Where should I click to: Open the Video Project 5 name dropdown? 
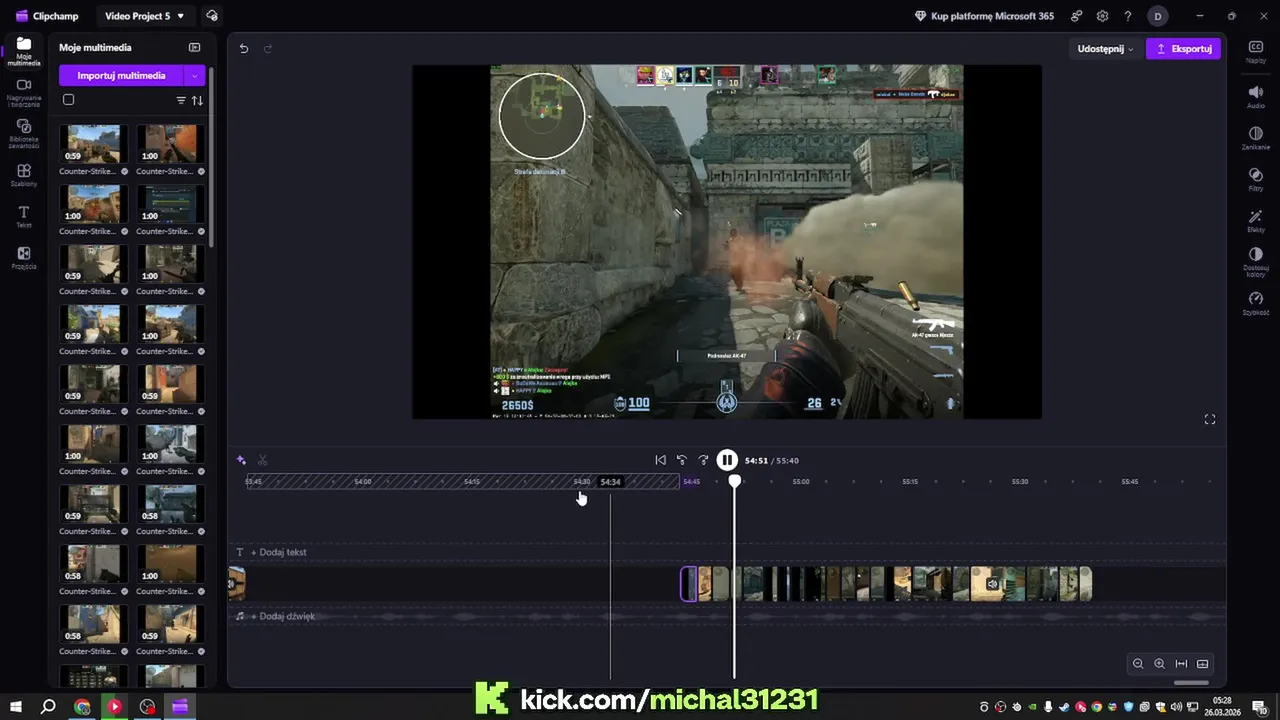point(145,16)
